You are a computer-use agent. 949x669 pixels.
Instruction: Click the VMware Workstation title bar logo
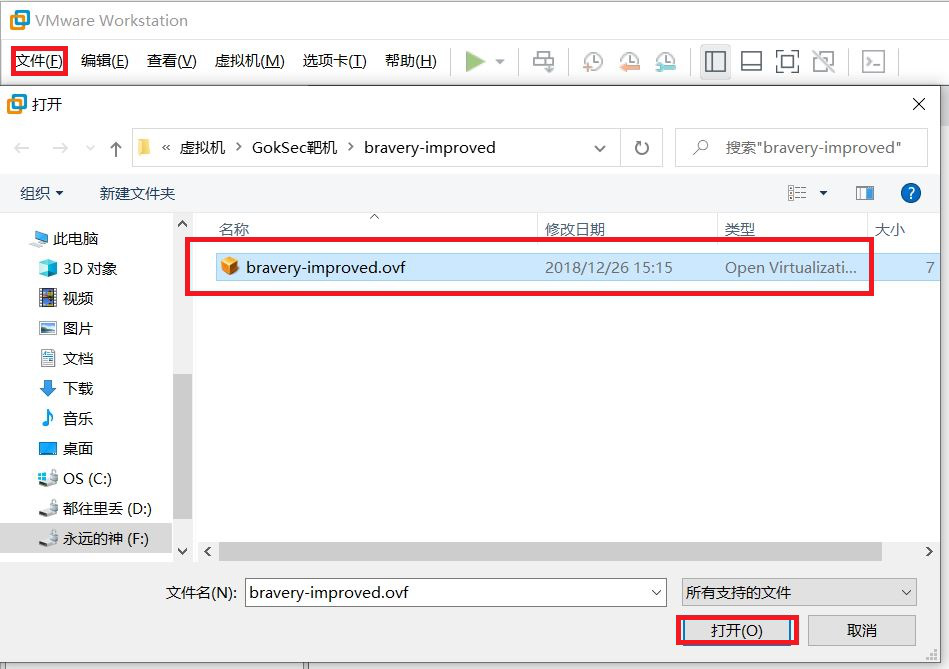tap(19, 20)
